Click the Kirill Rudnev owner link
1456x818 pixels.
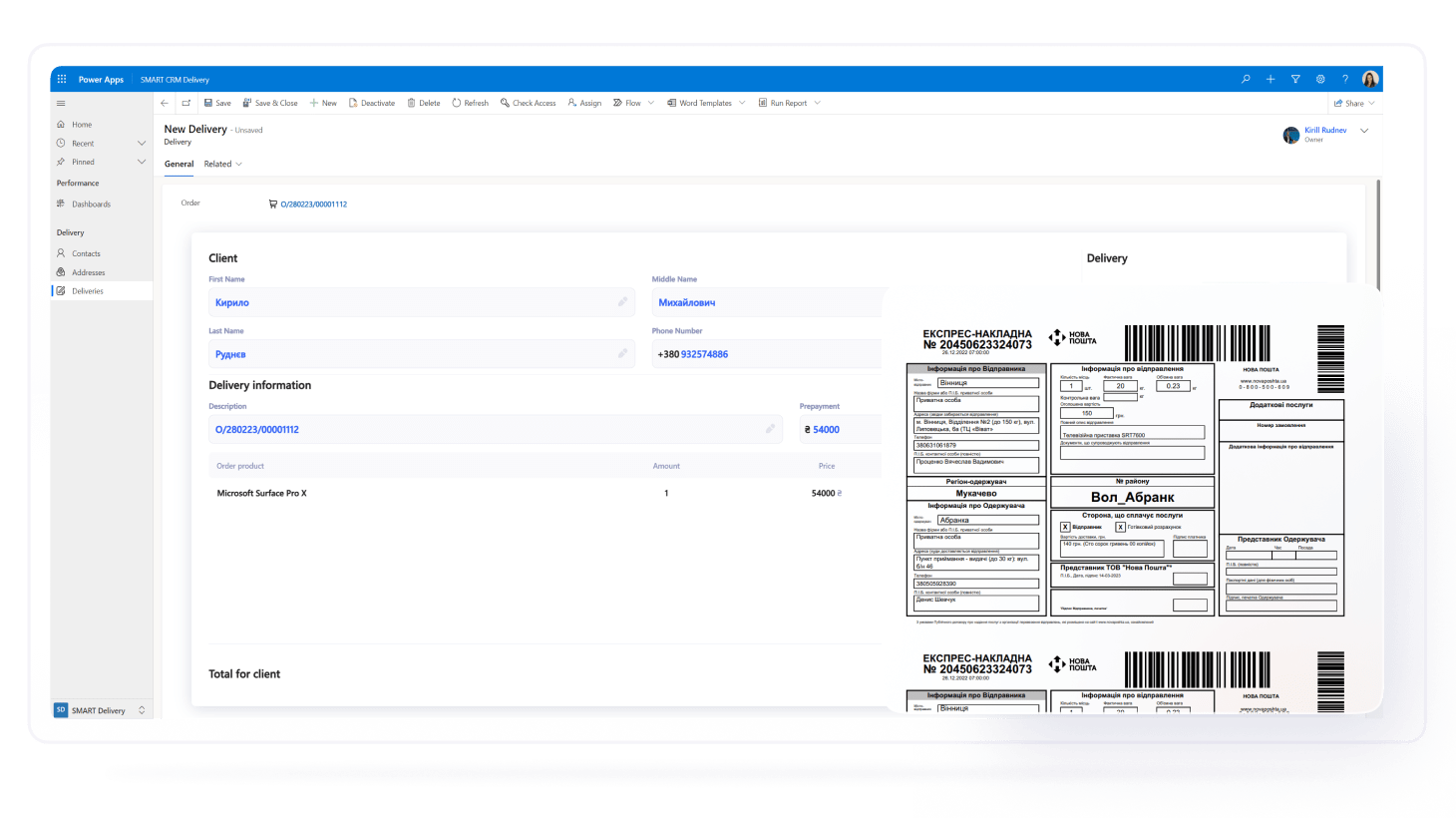[1324, 130]
